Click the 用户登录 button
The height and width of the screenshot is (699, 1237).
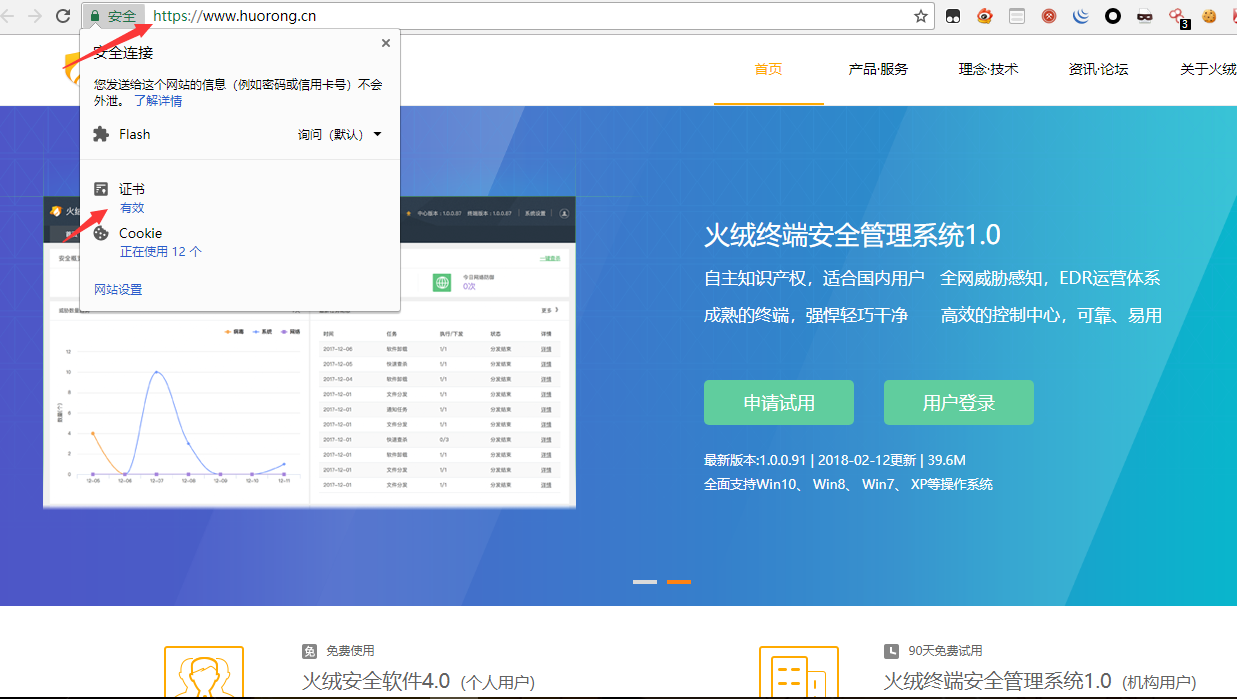tap(959, 402)
